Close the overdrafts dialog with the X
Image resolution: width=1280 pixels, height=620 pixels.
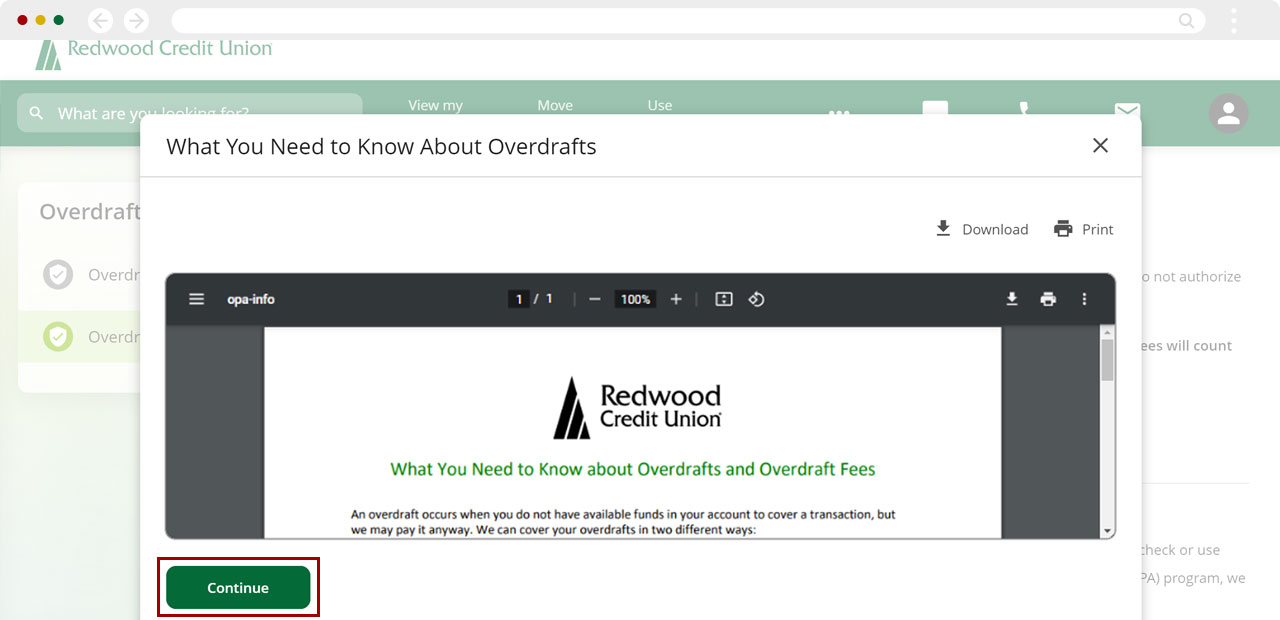[x=1100, y=146]
